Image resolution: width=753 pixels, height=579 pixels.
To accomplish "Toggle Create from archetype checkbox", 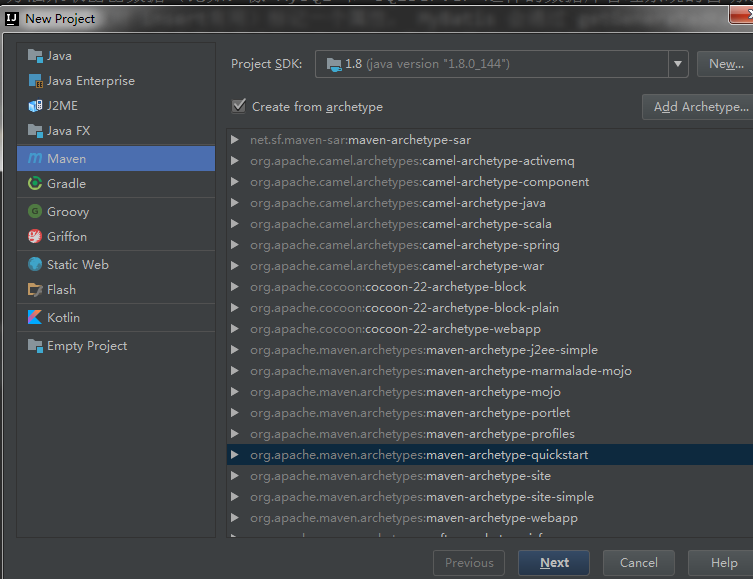I will coord(239,106).
